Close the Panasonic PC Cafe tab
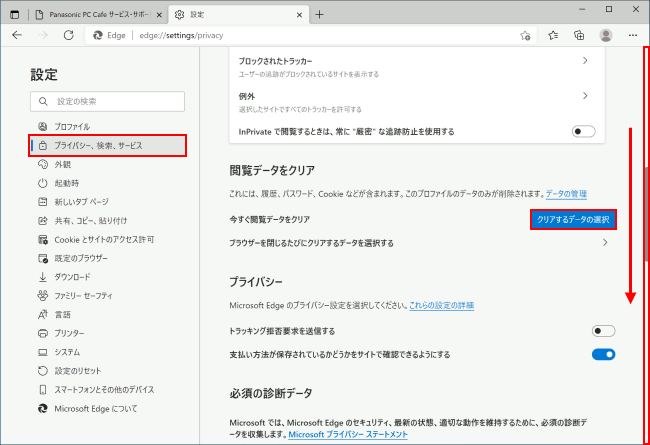 click(159, 15)
